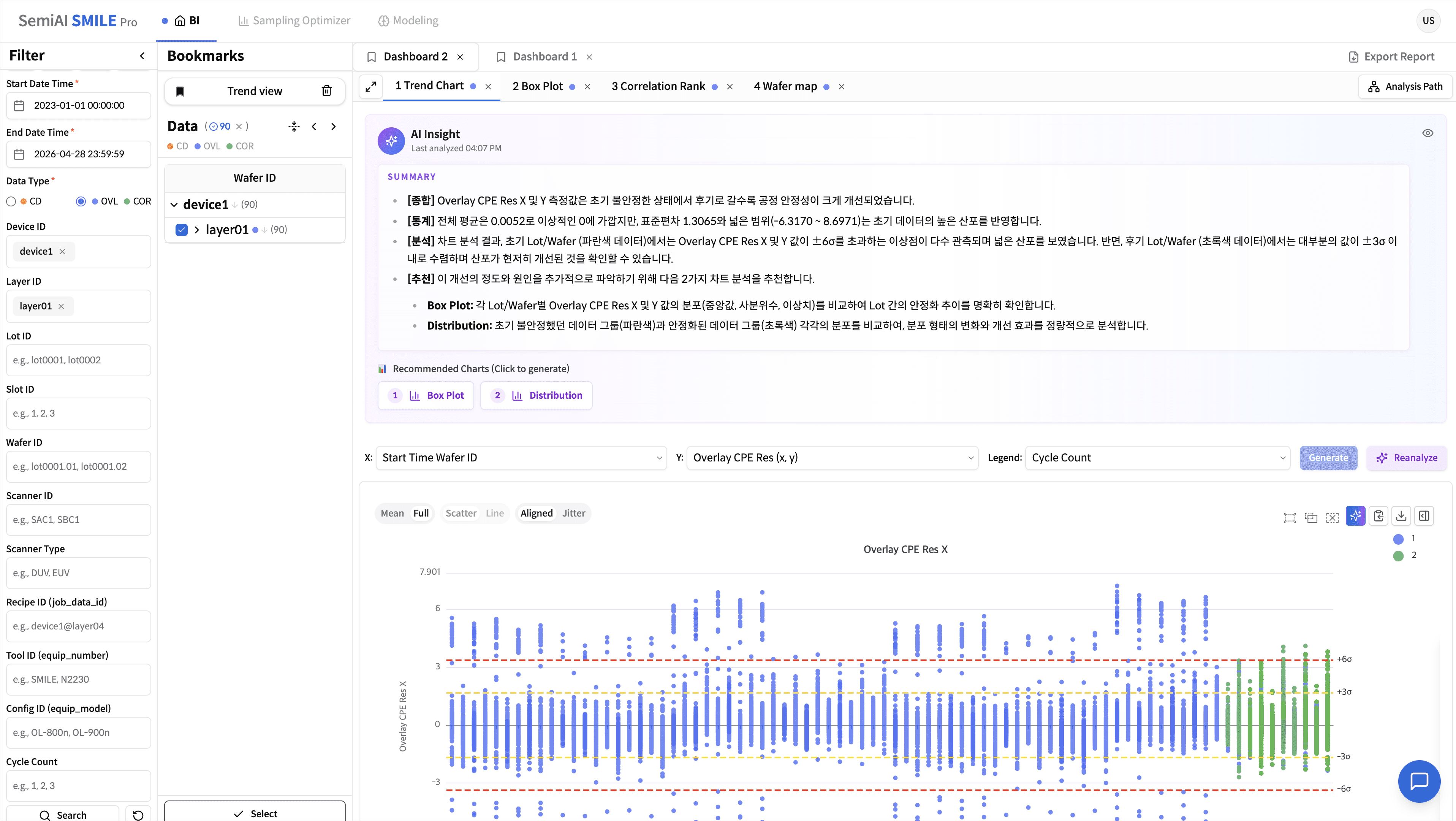This screenshot has height=821, width=1456.
Task: Click the bookmark icon beside Trend view
Action: (180, 92)
